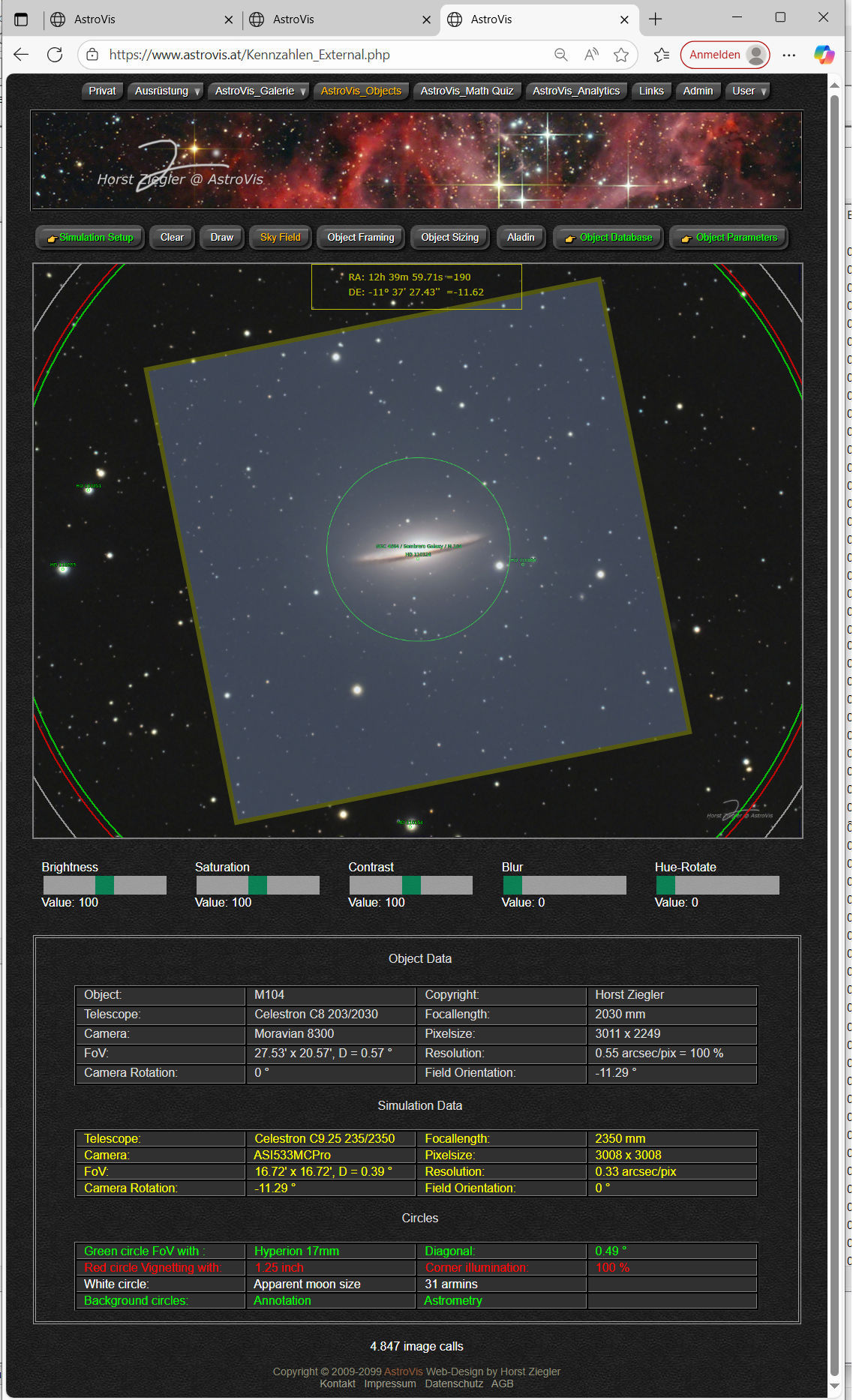This screenshot has width=856, height=1400.
Task: Click the zoom out magnifier in address bar
Action: [x=560, y=55]
